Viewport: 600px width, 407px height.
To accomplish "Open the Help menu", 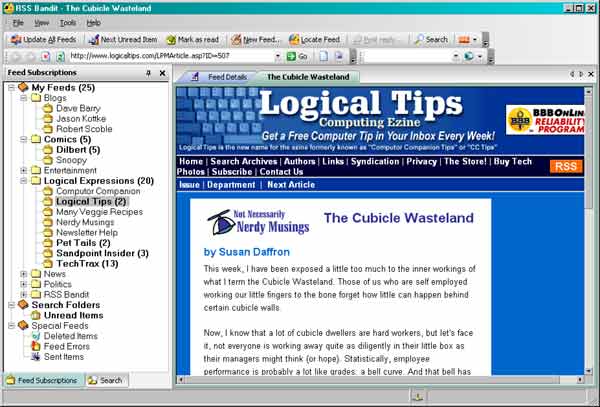I will pos(93,23).
